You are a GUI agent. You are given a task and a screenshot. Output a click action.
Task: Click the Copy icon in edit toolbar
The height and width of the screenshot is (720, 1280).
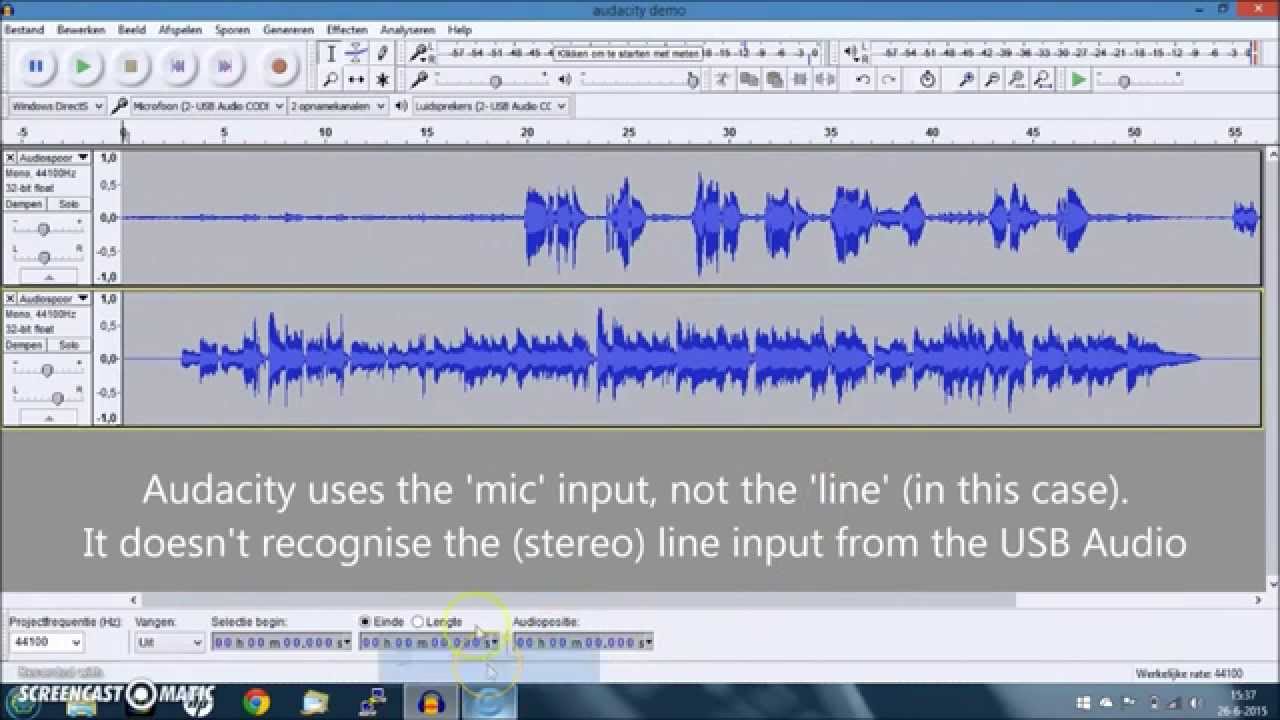click(x=748, y=80)
